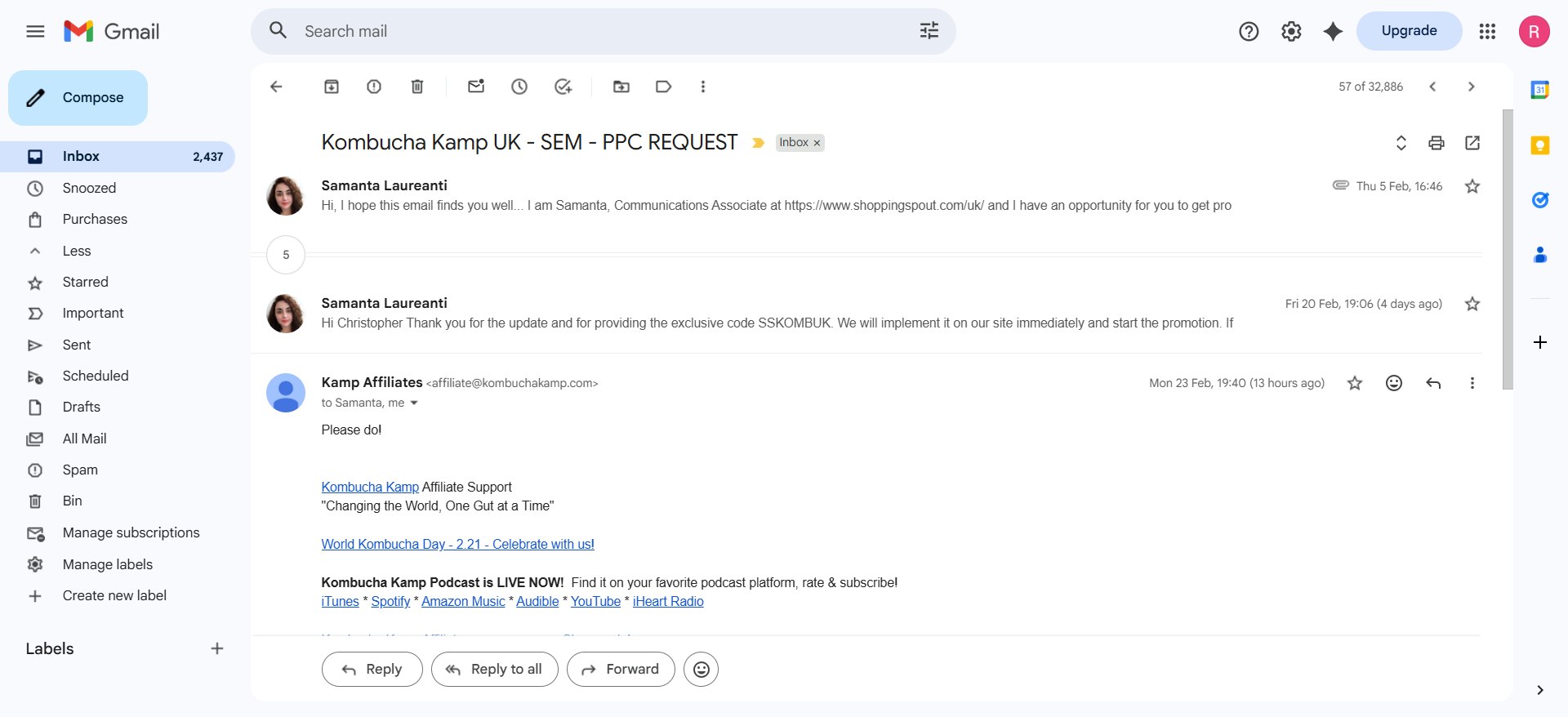This screenshot has width=1568, height=717.
Task: Click the Reply to all button
Action: click(x=494, y=669)
